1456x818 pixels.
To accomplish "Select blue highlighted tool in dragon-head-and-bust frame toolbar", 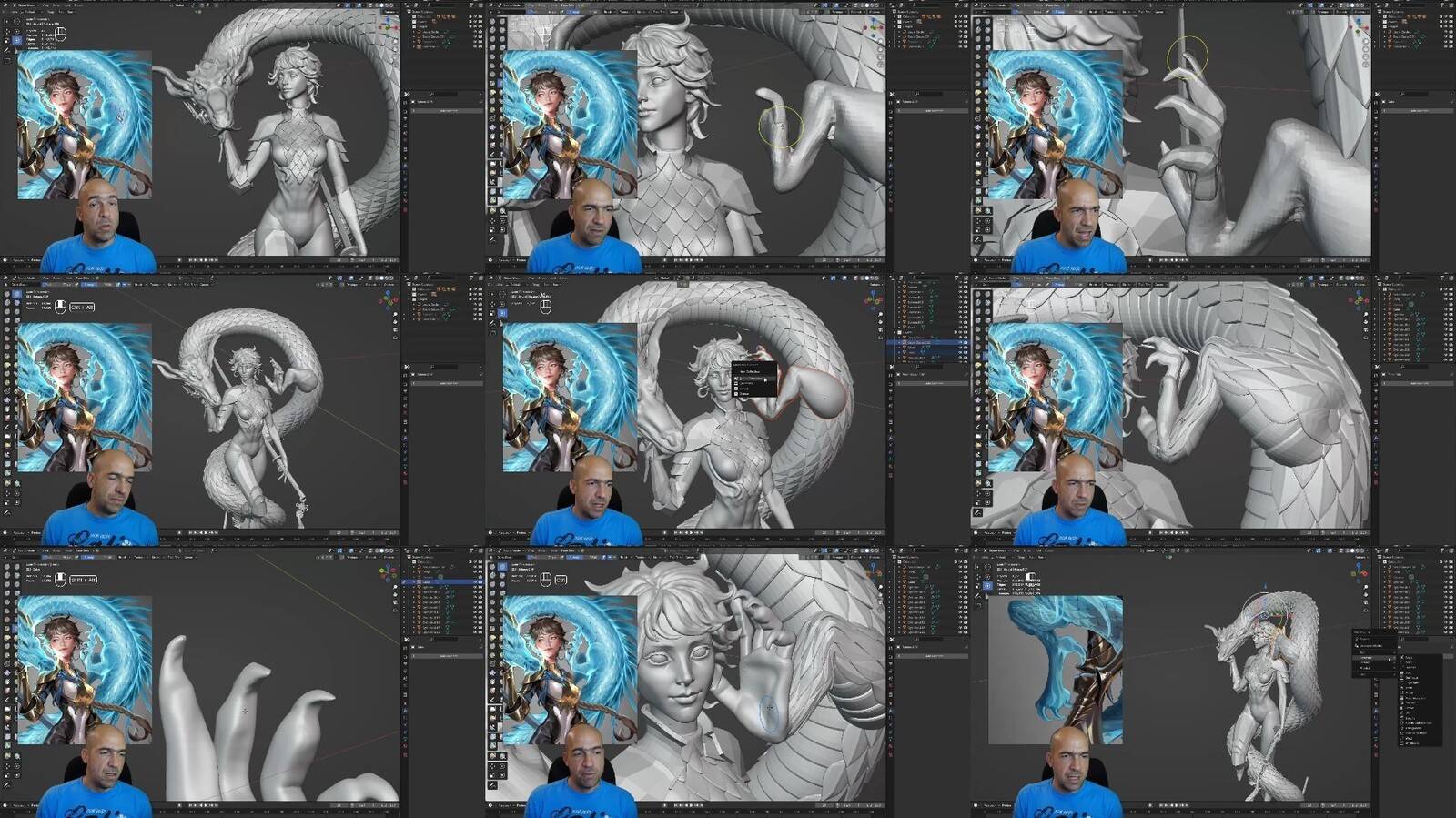I will (x=17, y=40).
